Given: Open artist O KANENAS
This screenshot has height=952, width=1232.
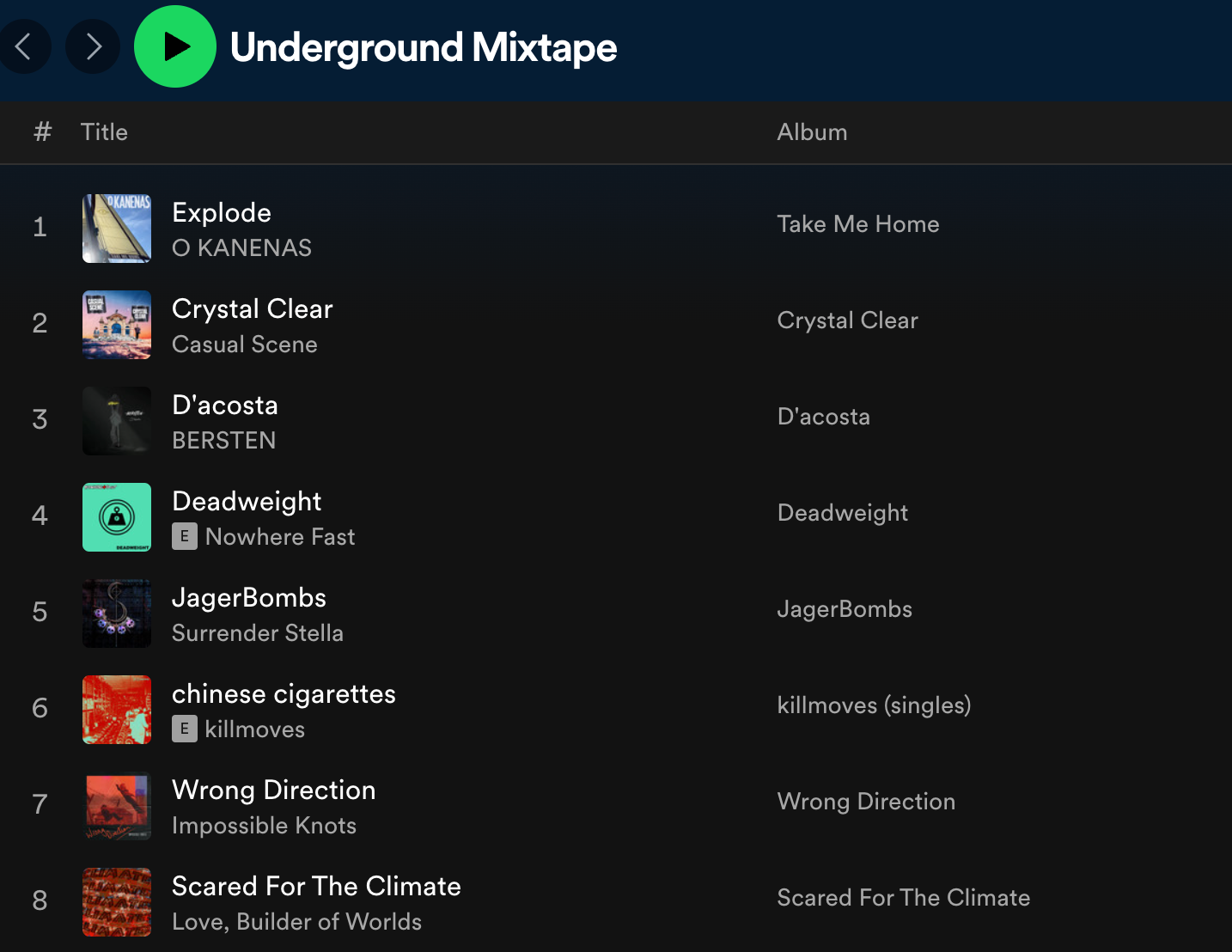Looking at the screenshot, I should pos(241,248).
